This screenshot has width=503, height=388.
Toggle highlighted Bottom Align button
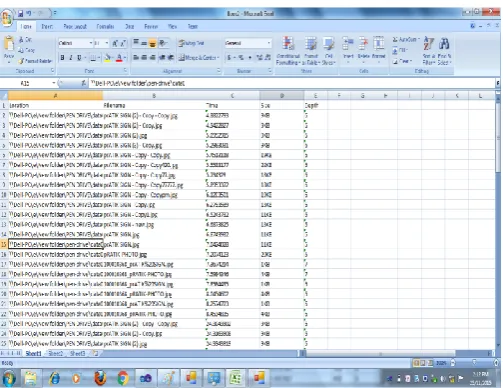(152, 43)
